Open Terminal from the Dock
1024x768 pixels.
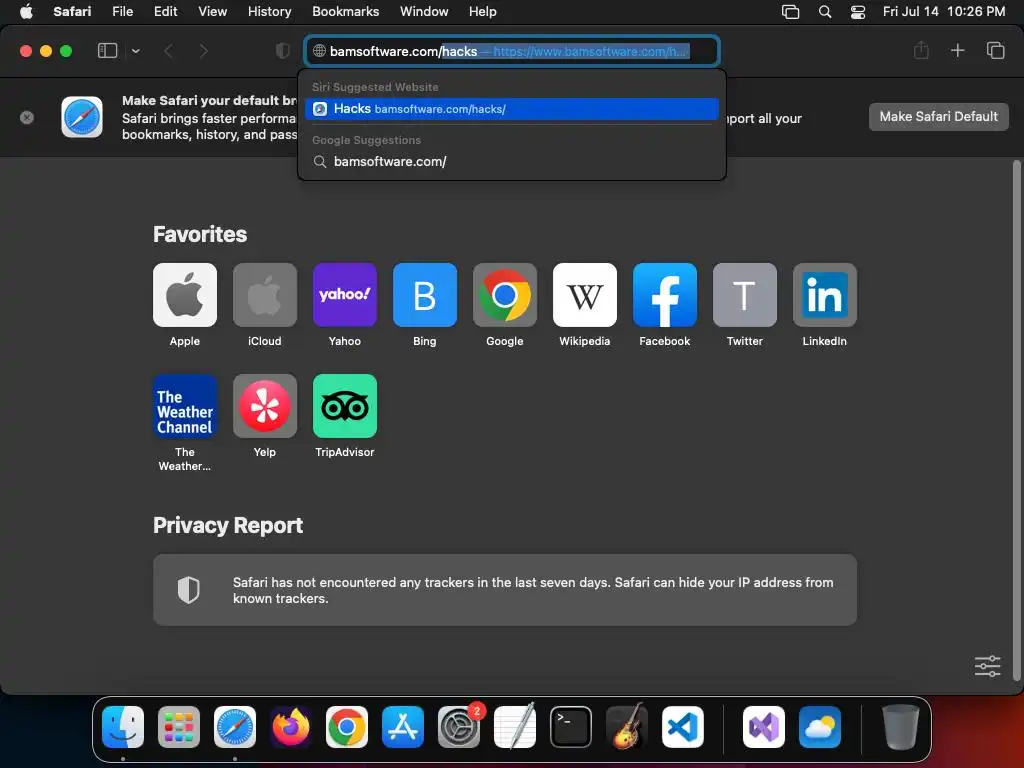(x=571, y=726)
